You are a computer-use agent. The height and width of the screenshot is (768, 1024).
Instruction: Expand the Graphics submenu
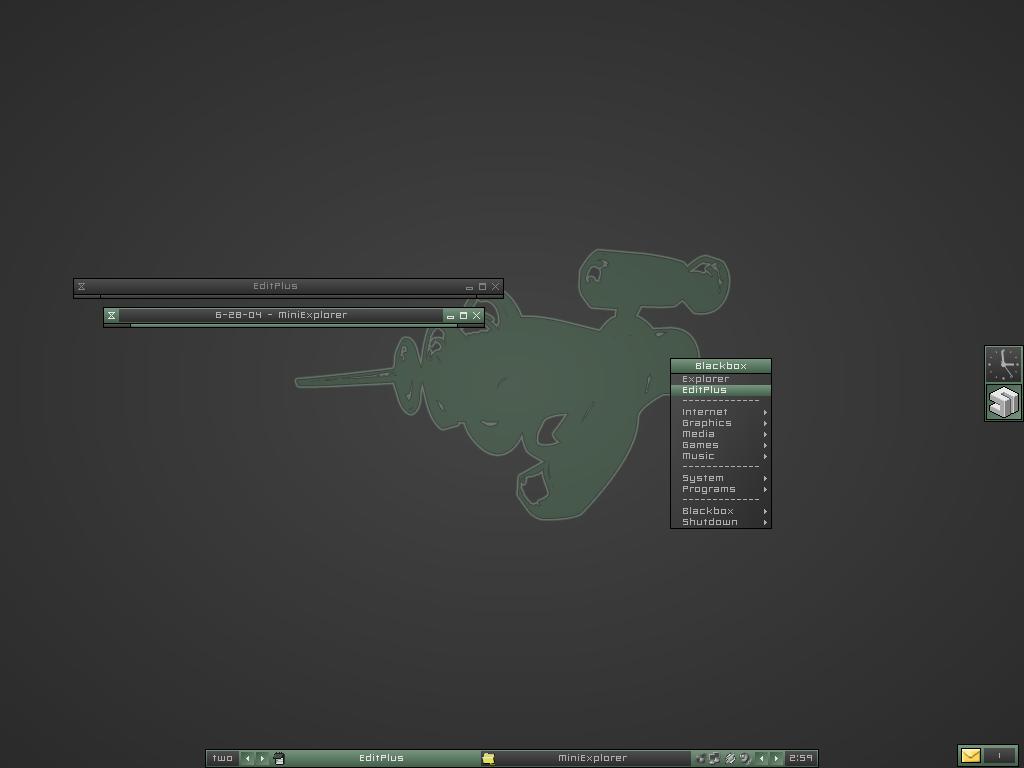point(721,423)
